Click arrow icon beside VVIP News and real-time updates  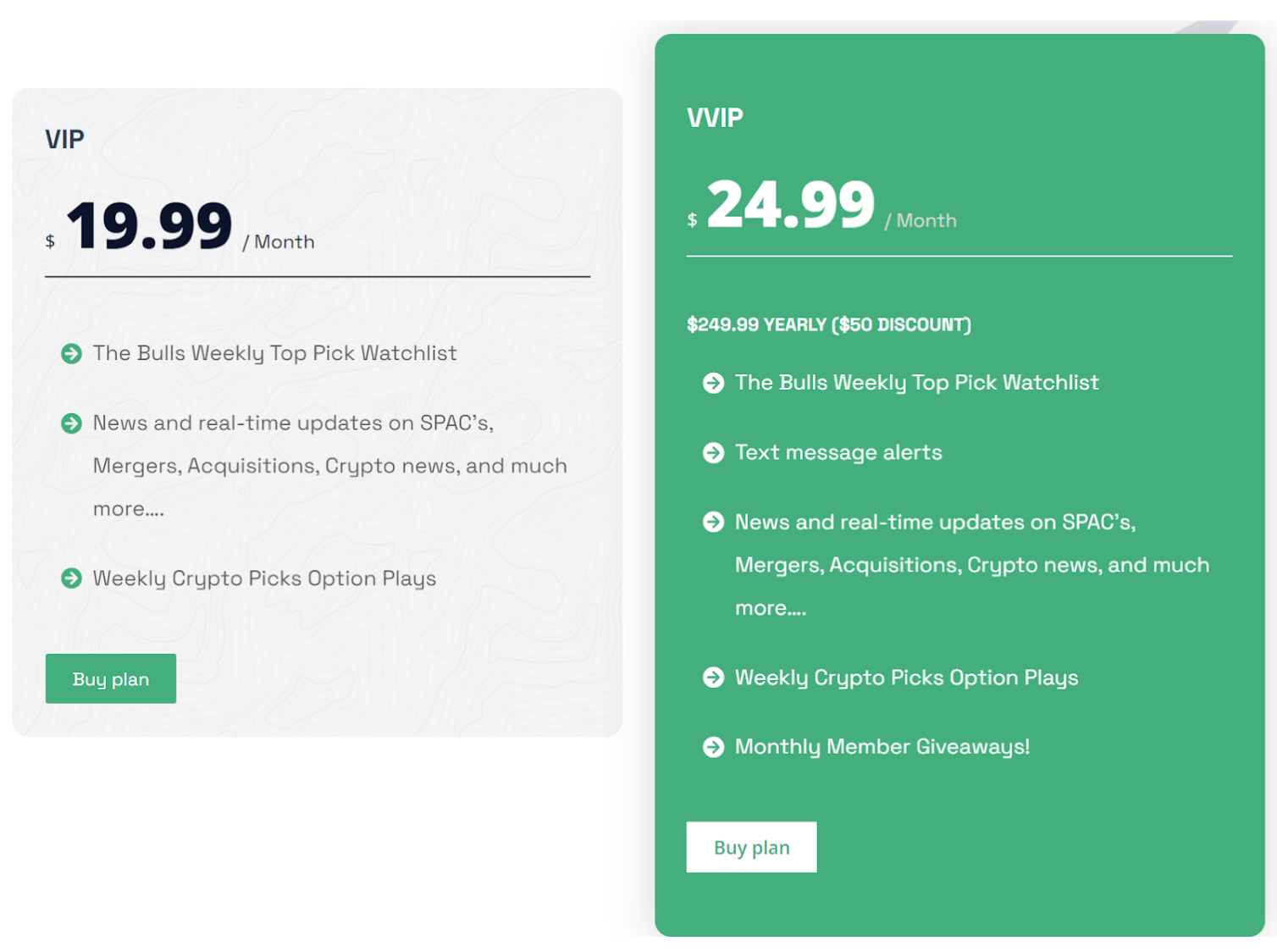tap(714, 522)
